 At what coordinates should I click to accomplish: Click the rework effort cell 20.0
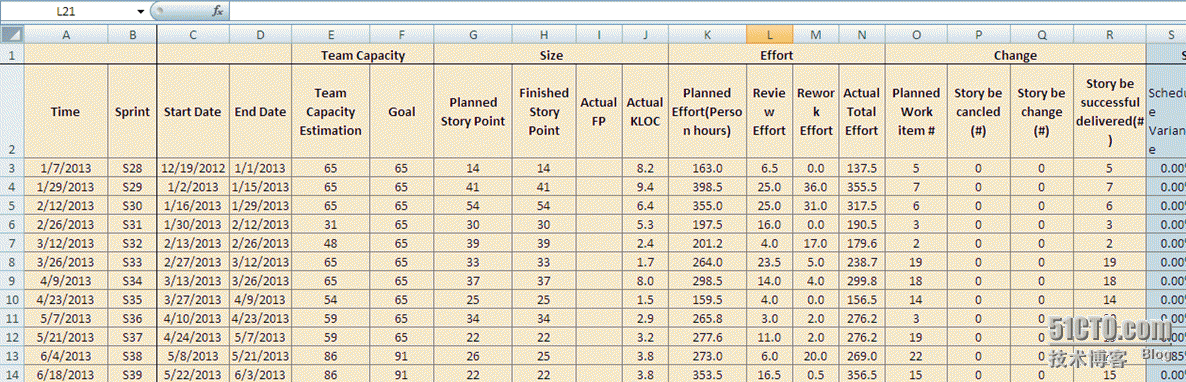pos(816,356)
